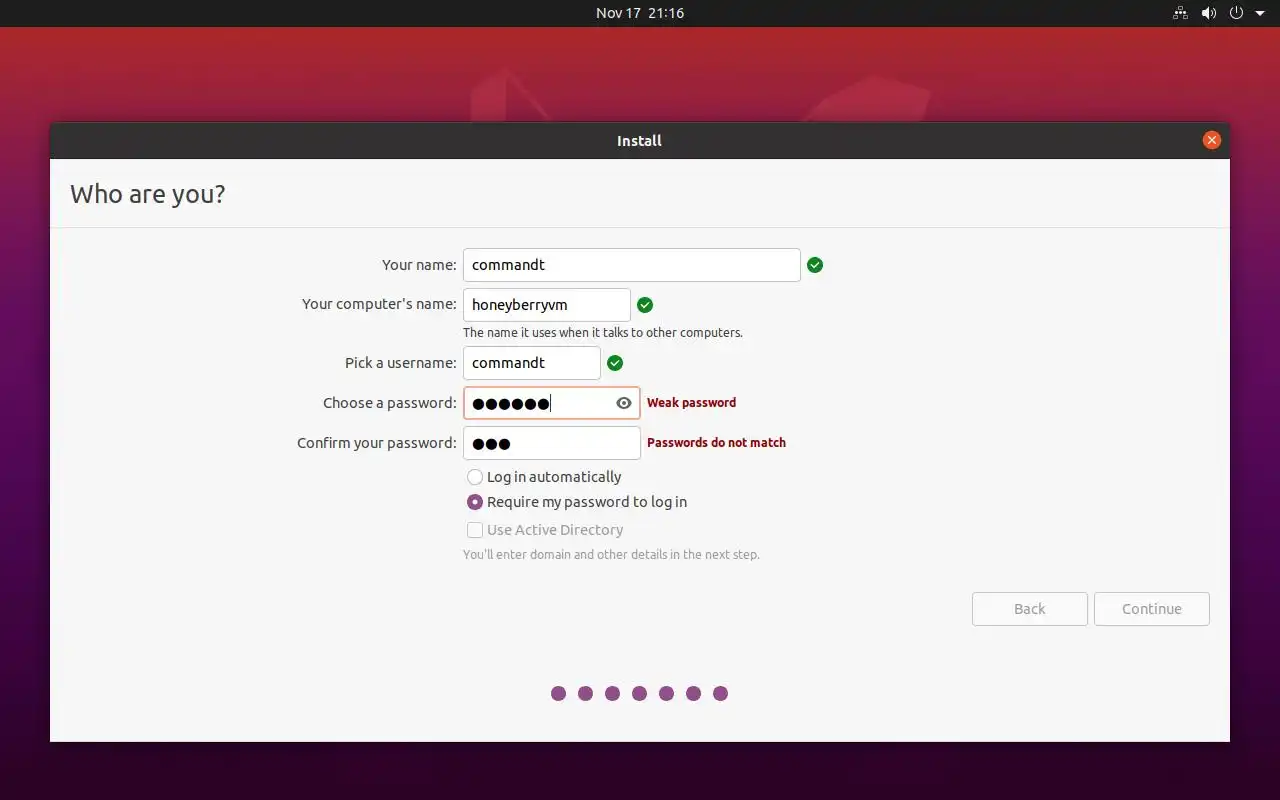1280x800 pixels.
Task: Click the power icon in top bar
Action: coord(1236,13)
